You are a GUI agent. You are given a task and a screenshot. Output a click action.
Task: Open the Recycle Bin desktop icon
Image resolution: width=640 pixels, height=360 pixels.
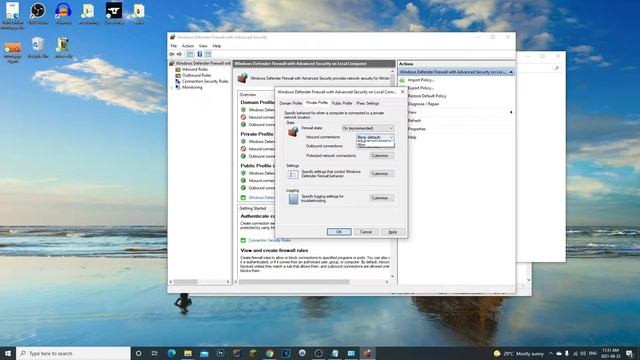click(x=38, y=47)
